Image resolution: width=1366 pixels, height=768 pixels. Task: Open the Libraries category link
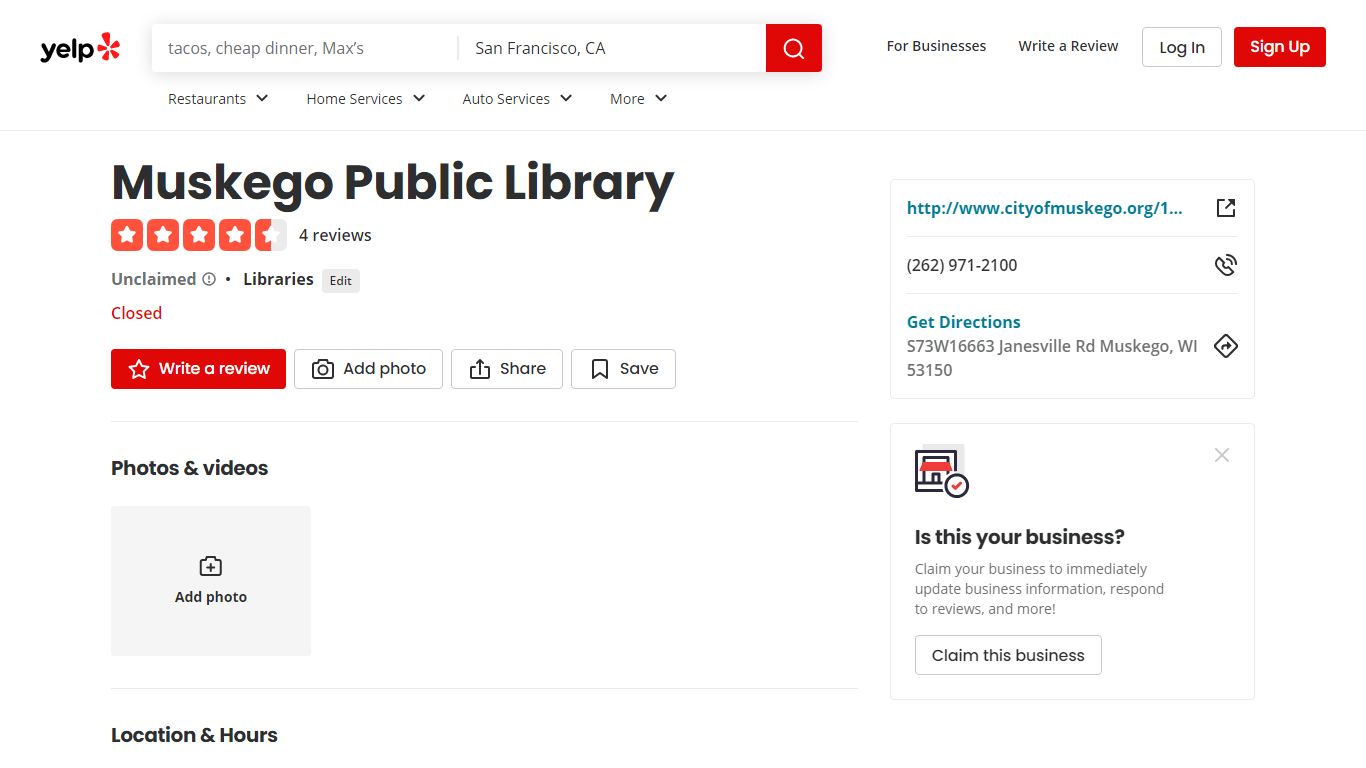pyautogui.click(x=278, y=279)
